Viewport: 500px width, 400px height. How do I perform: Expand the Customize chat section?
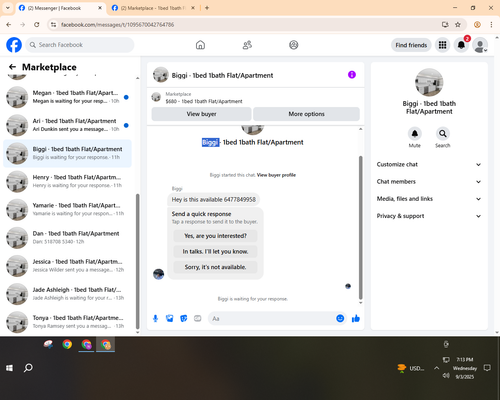[x=429, y=164]
